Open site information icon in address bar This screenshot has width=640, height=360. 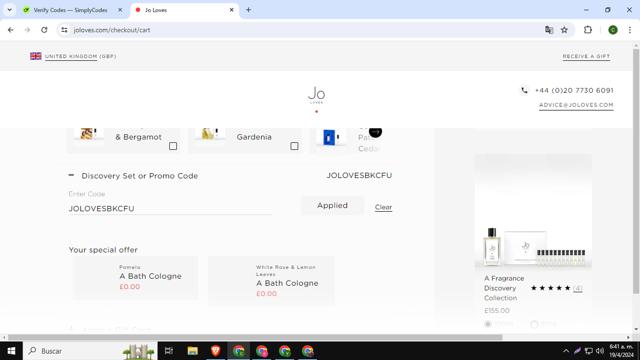[x=64, y=30]
